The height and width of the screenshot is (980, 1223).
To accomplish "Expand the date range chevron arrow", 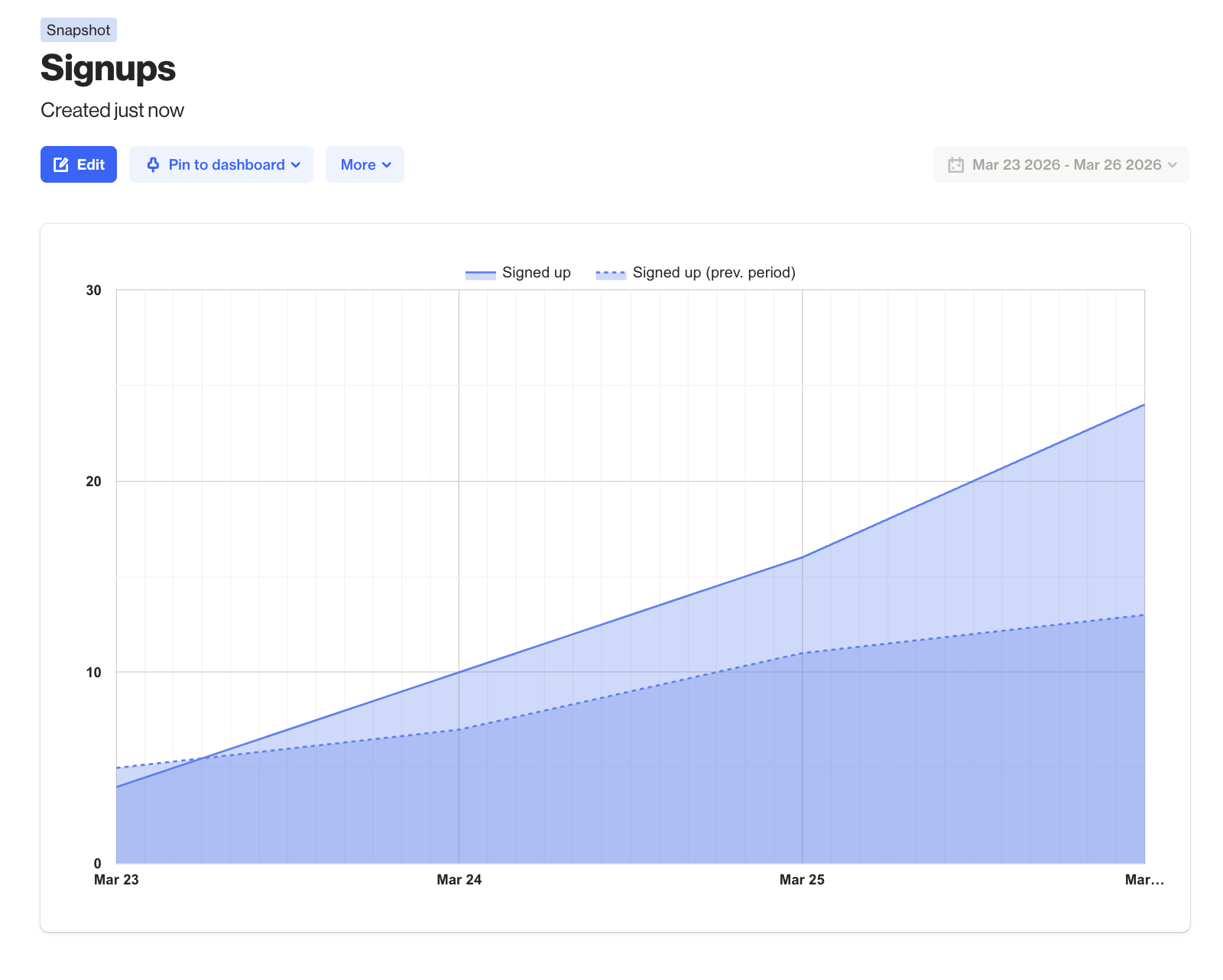I will click(x=1173, y=165).
